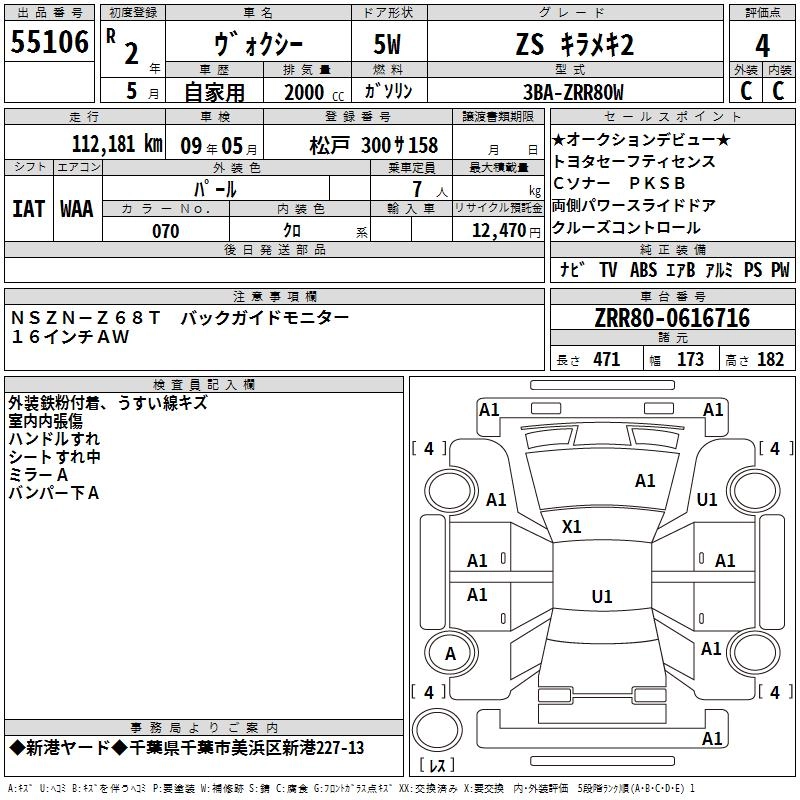The image size is (800, 800).
Task: Click the U1 dent mark on roof
Action: pyautogui.click(x=602, y=596)
